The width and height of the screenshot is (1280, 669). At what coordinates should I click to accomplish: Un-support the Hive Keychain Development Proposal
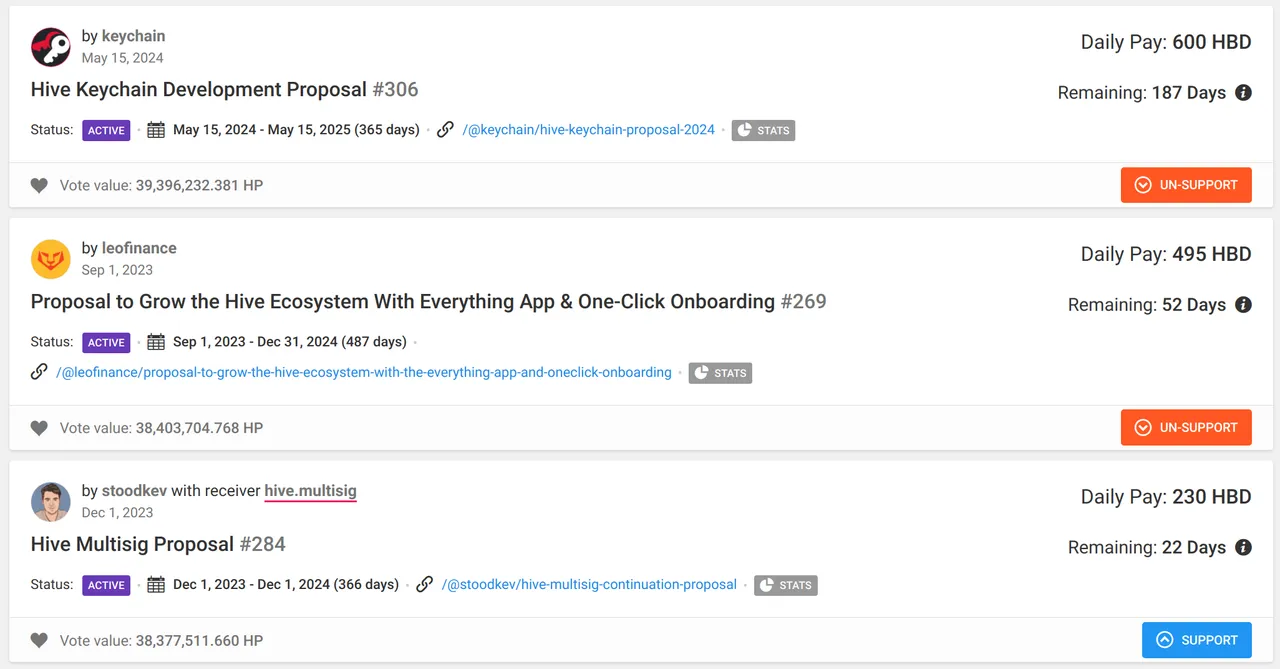point(1186,185)
